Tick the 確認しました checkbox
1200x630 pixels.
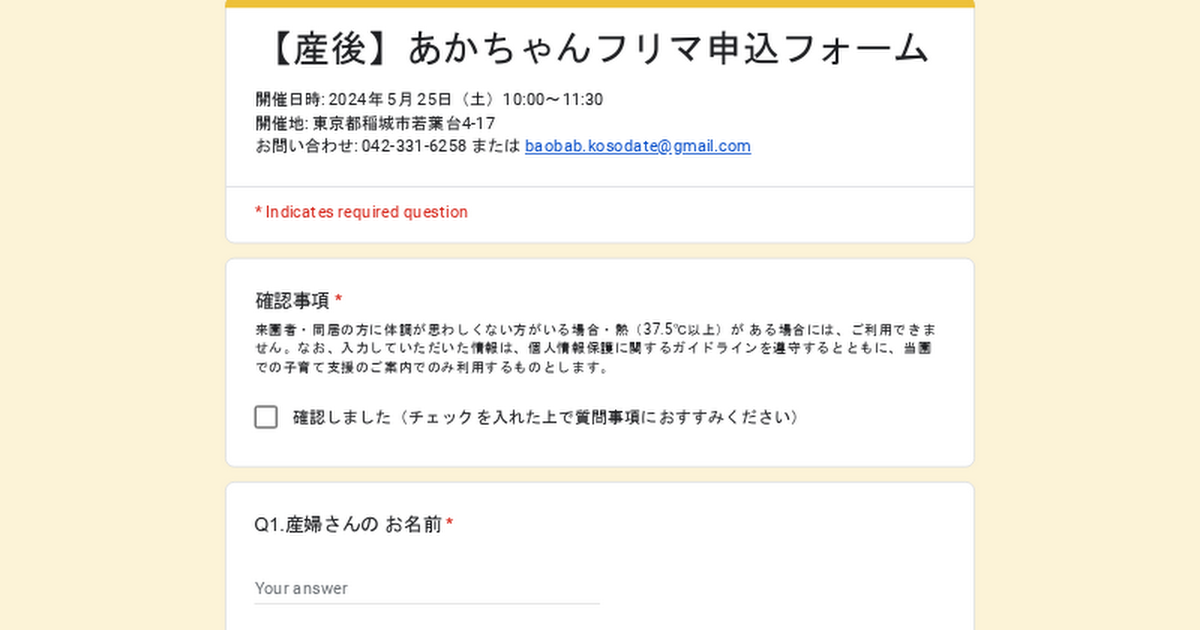[x=266, y=417]
